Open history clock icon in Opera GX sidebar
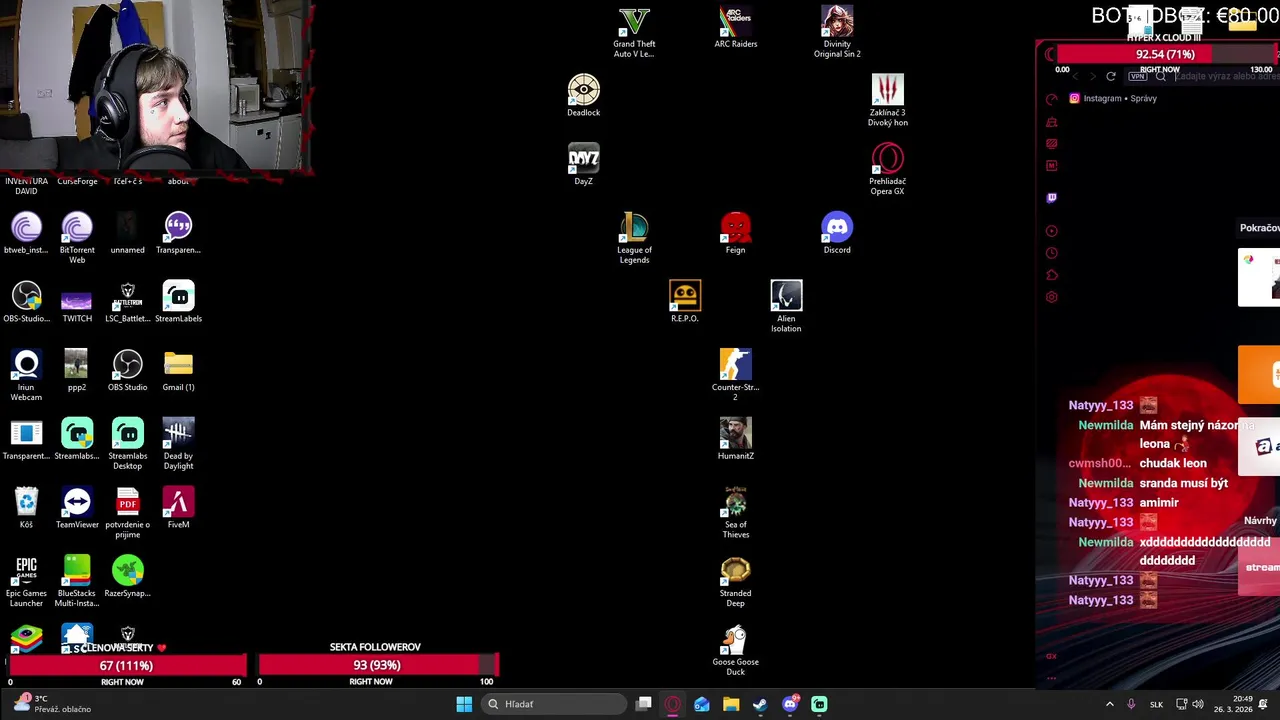 1051,253
